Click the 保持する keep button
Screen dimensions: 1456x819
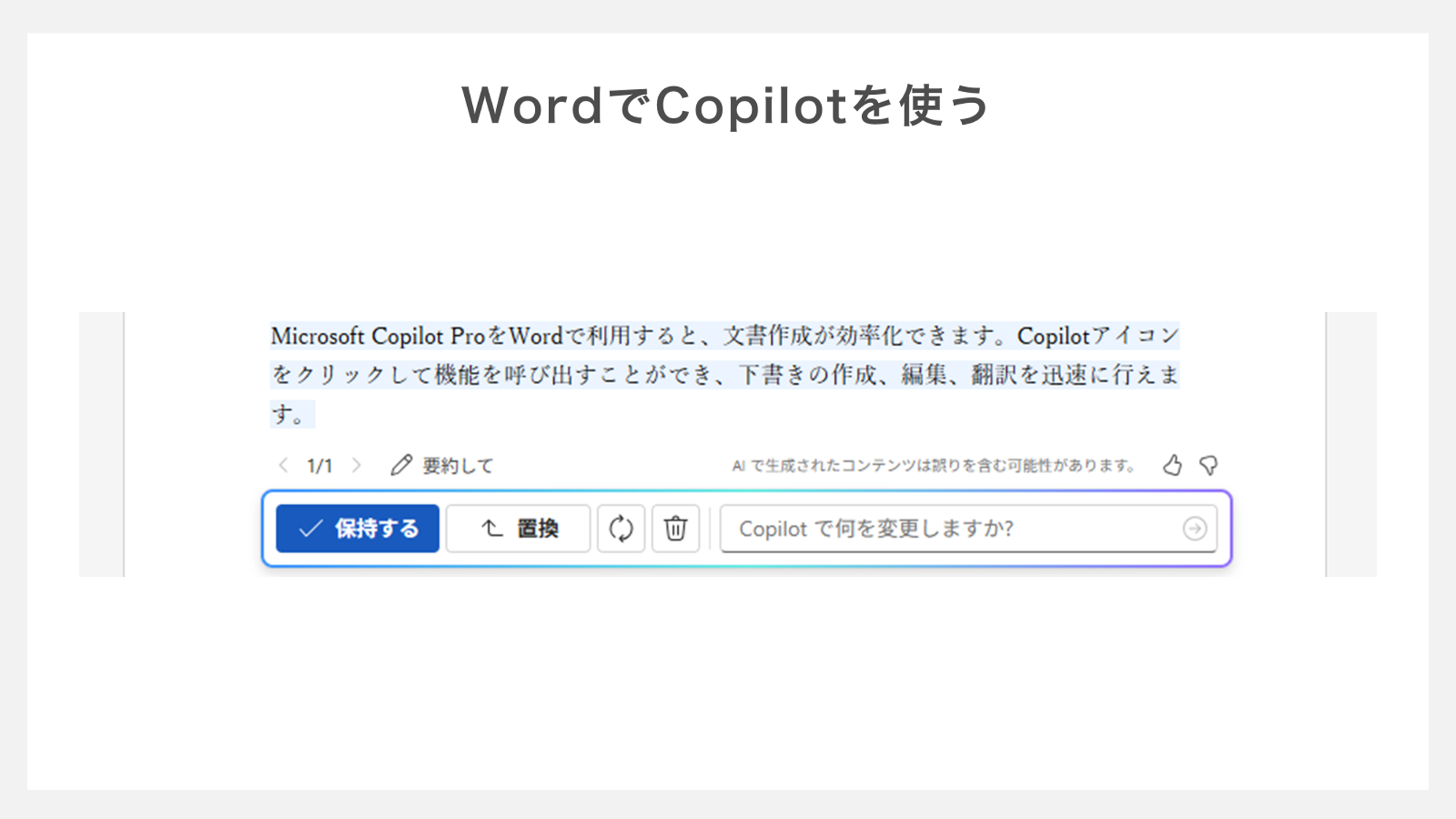[x=358, y=528]
